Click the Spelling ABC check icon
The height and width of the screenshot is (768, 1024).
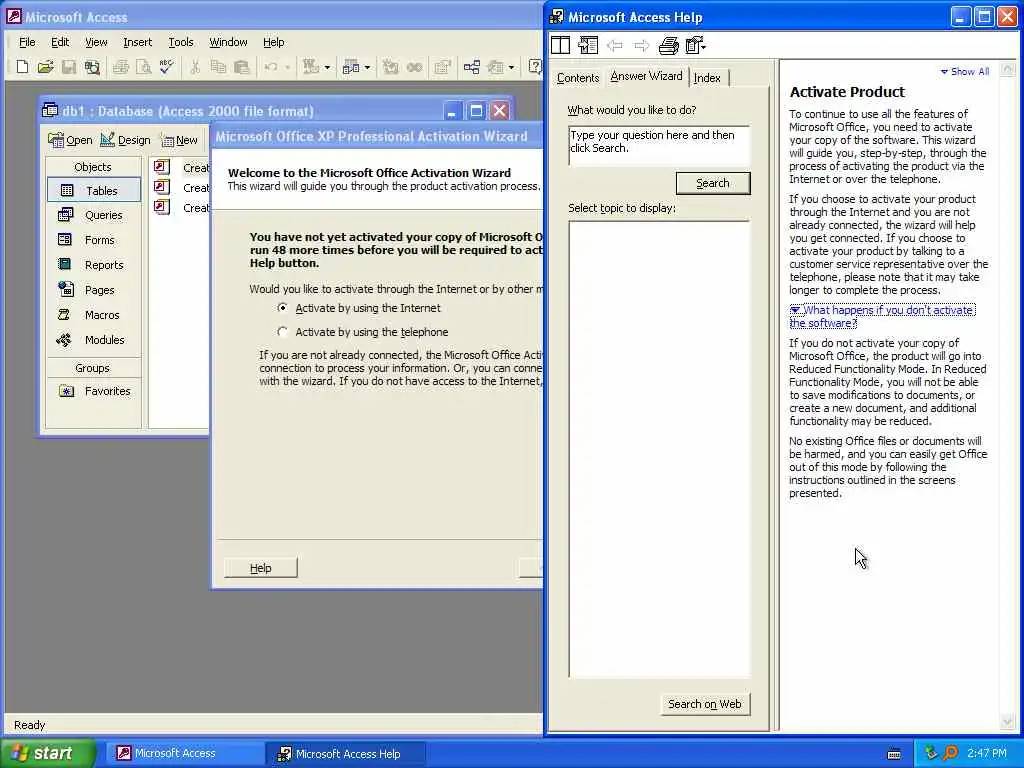[x=167, y=67]
